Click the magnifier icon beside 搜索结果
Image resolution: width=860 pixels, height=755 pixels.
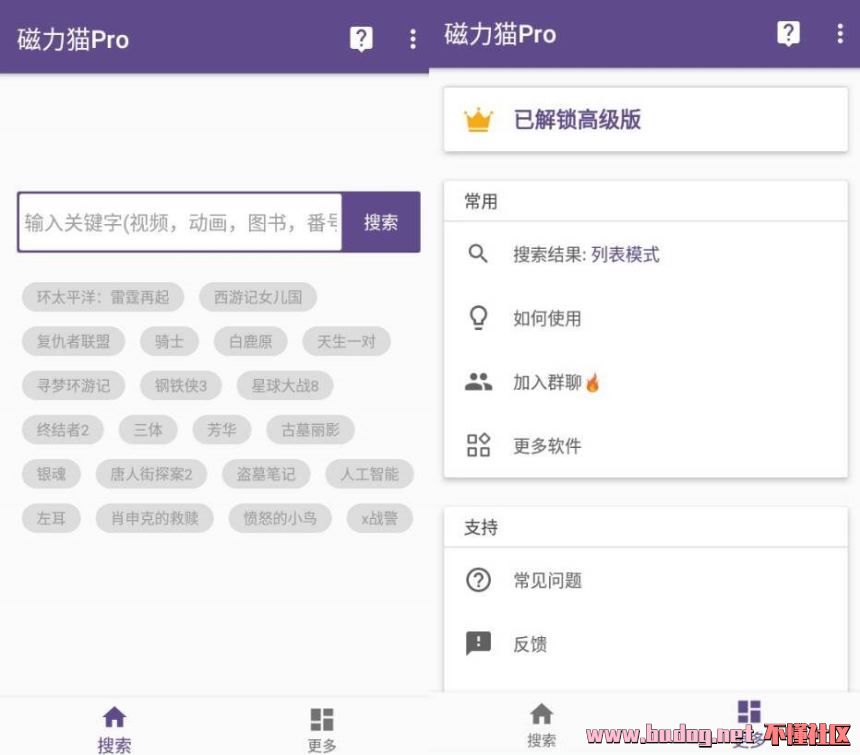tap(479, 254)
